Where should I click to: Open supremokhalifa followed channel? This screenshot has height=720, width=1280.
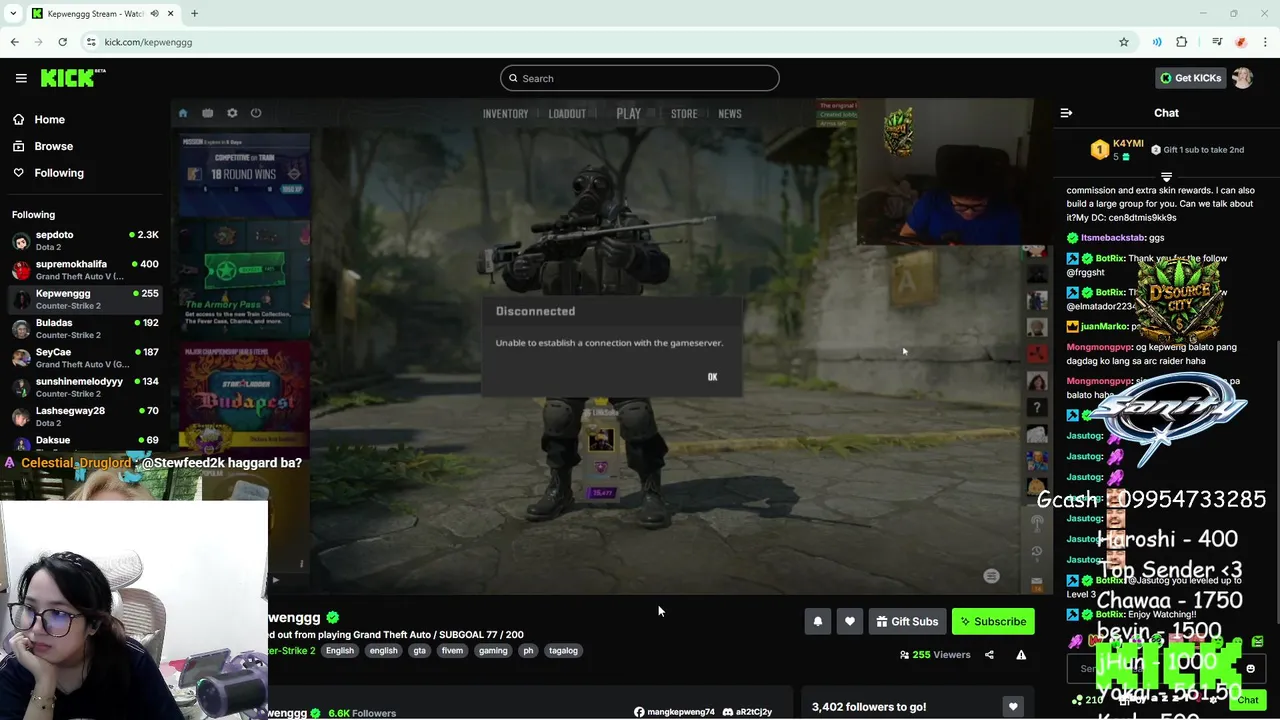click(85, 270)
